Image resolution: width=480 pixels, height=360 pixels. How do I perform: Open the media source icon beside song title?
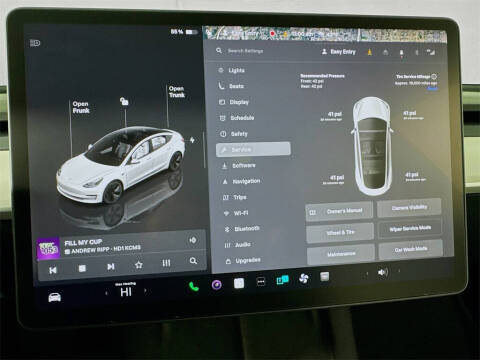click(193, 240)
